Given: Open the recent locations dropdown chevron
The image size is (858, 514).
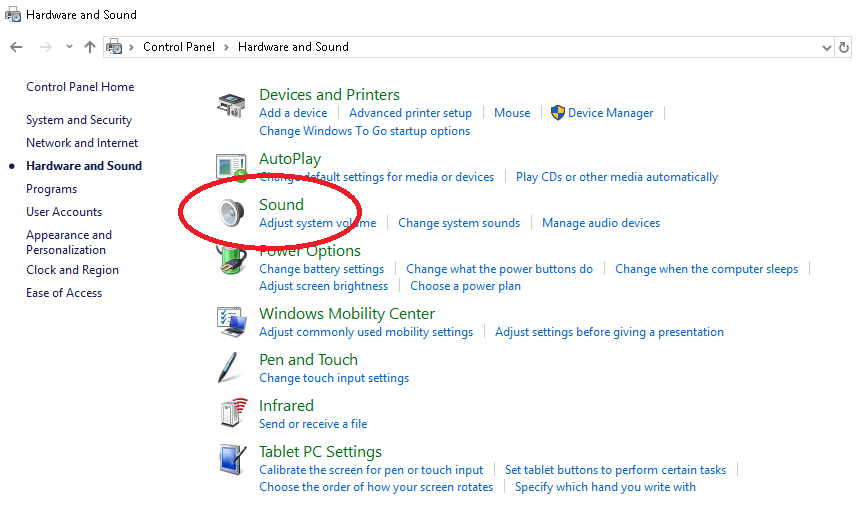Looking at the screenshot, I should pyautogui.click(x=69, y=47).
